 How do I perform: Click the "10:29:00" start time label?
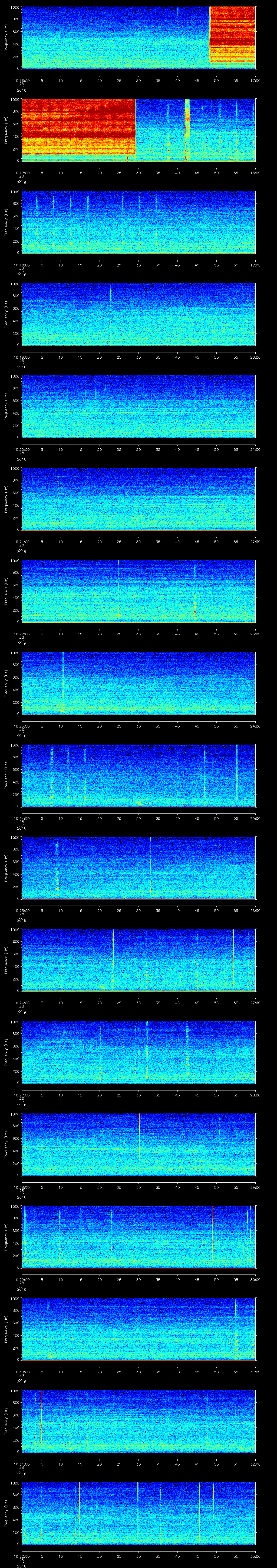pyautogui.click(x=21, y=1279)
